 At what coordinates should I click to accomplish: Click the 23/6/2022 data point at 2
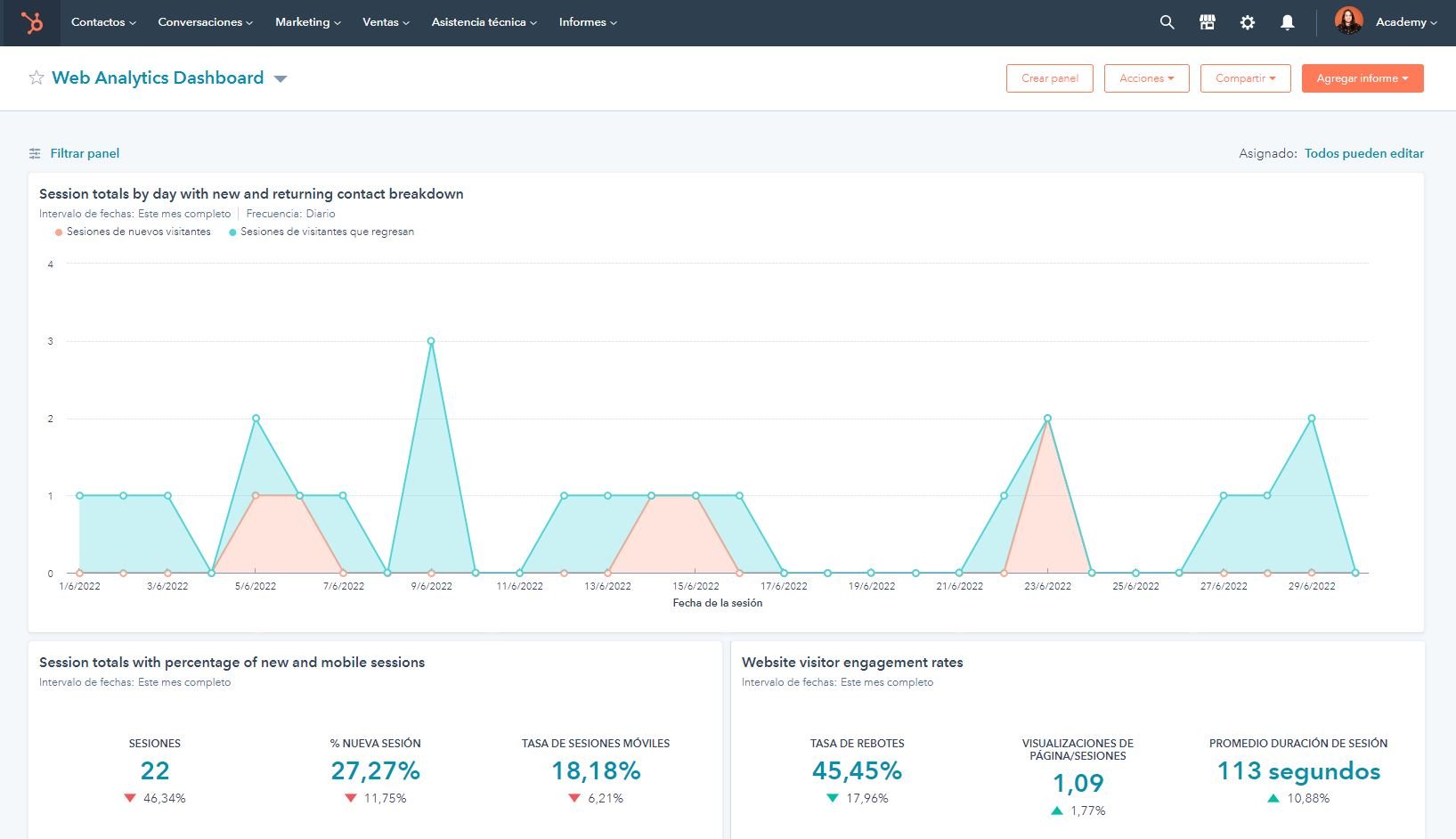click(1047, 419)
